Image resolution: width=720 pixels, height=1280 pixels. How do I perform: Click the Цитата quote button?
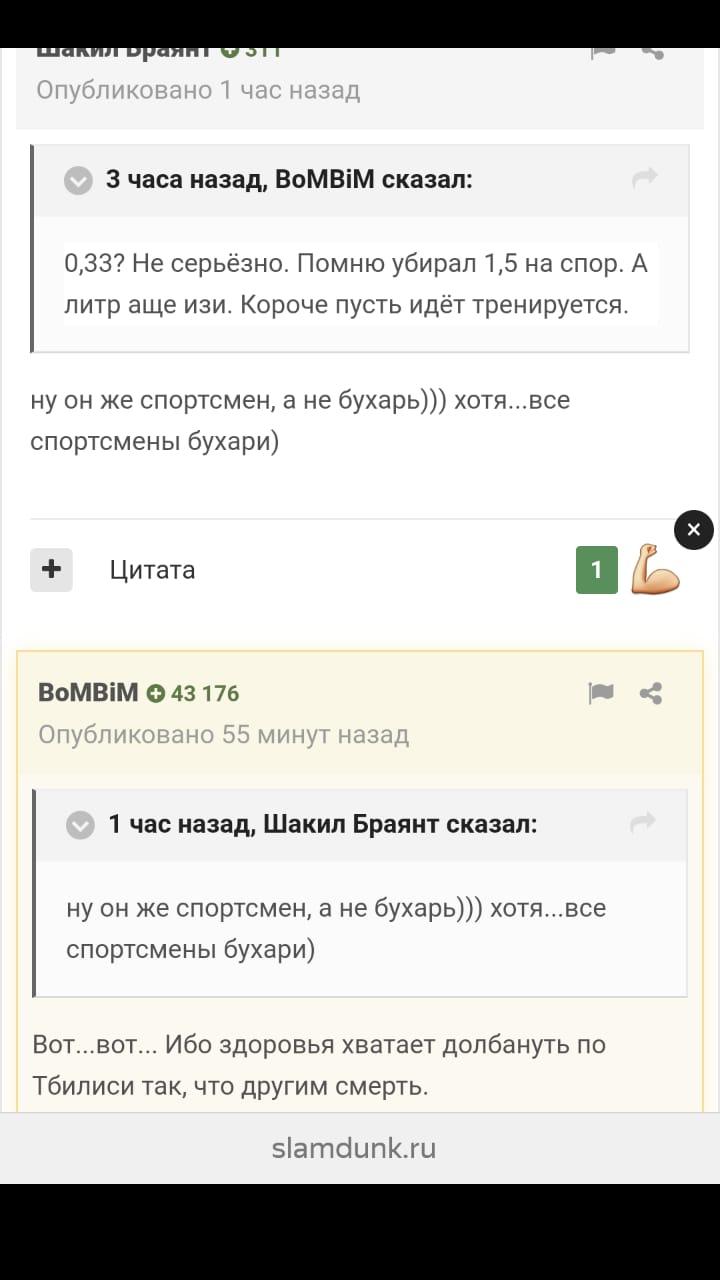tap(152, 570)
